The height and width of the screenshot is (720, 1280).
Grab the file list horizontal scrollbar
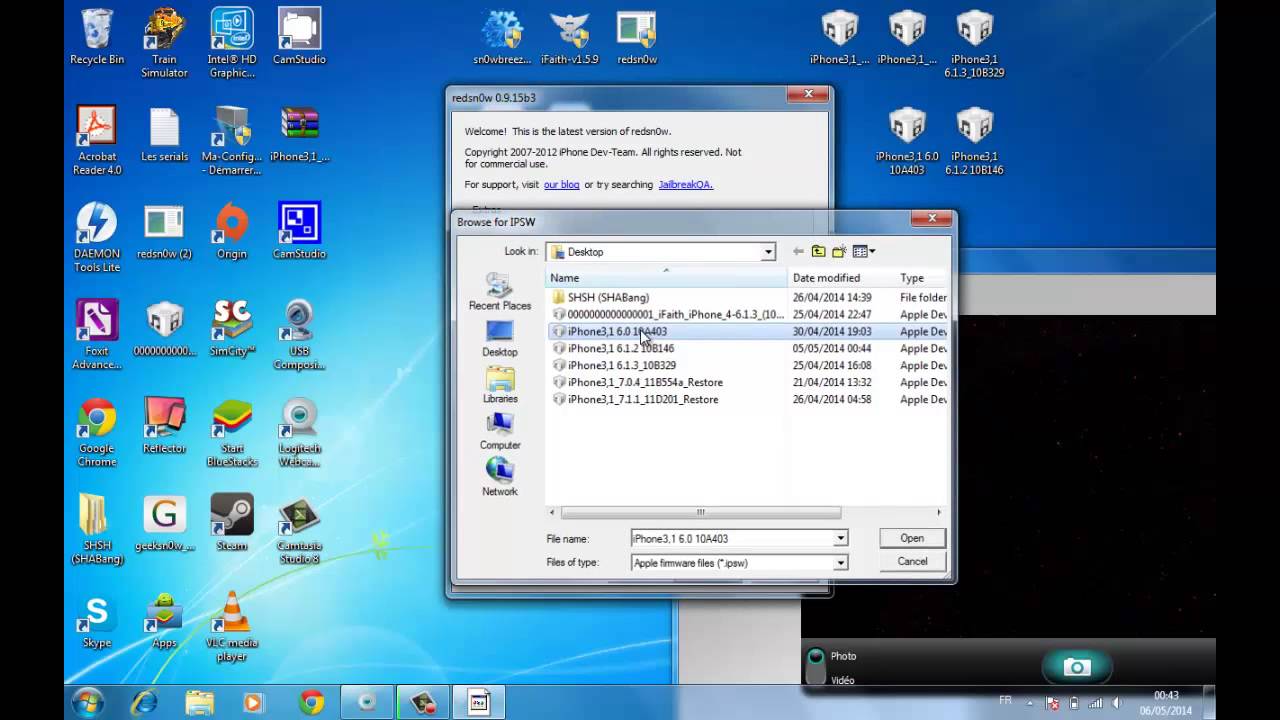pos(700,512)
